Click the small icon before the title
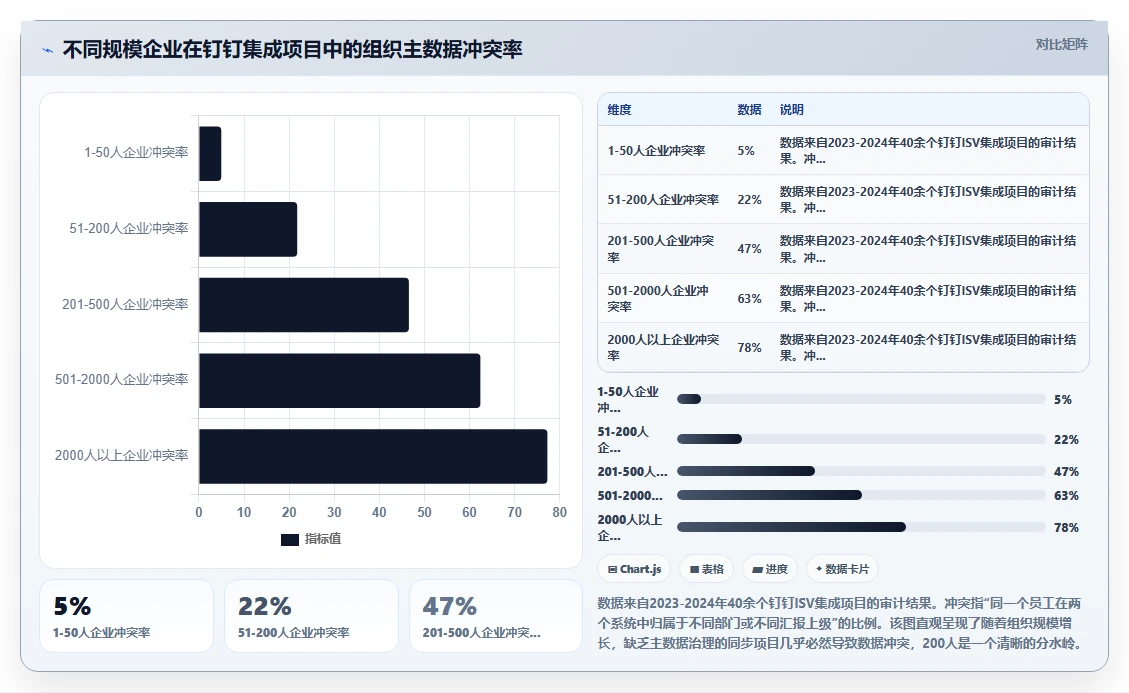Screen dimensions: 1129x693 click(x=48, y=50)
